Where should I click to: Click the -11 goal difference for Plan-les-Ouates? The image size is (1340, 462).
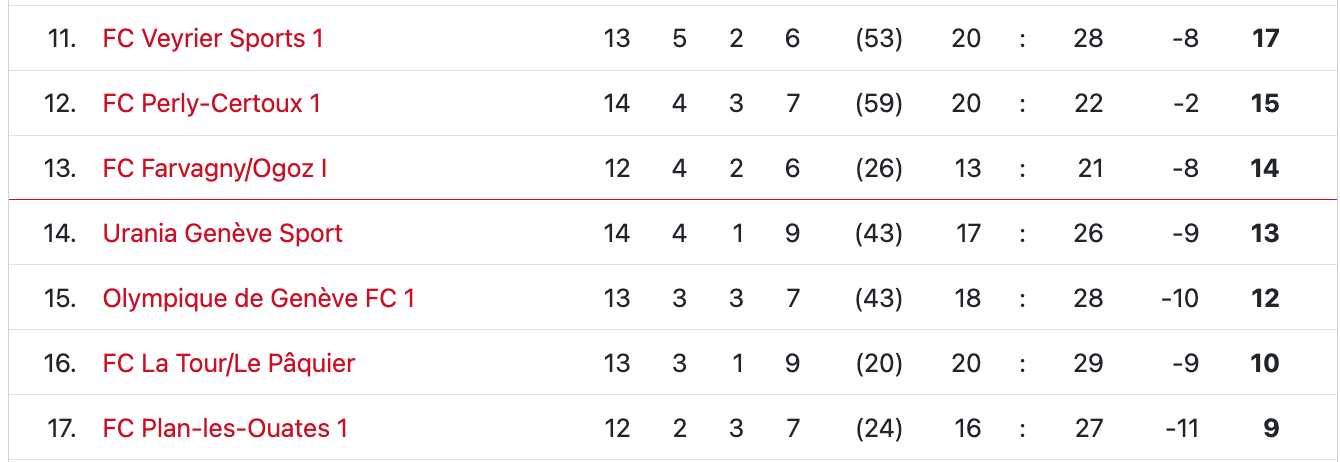click(1181, 428)
